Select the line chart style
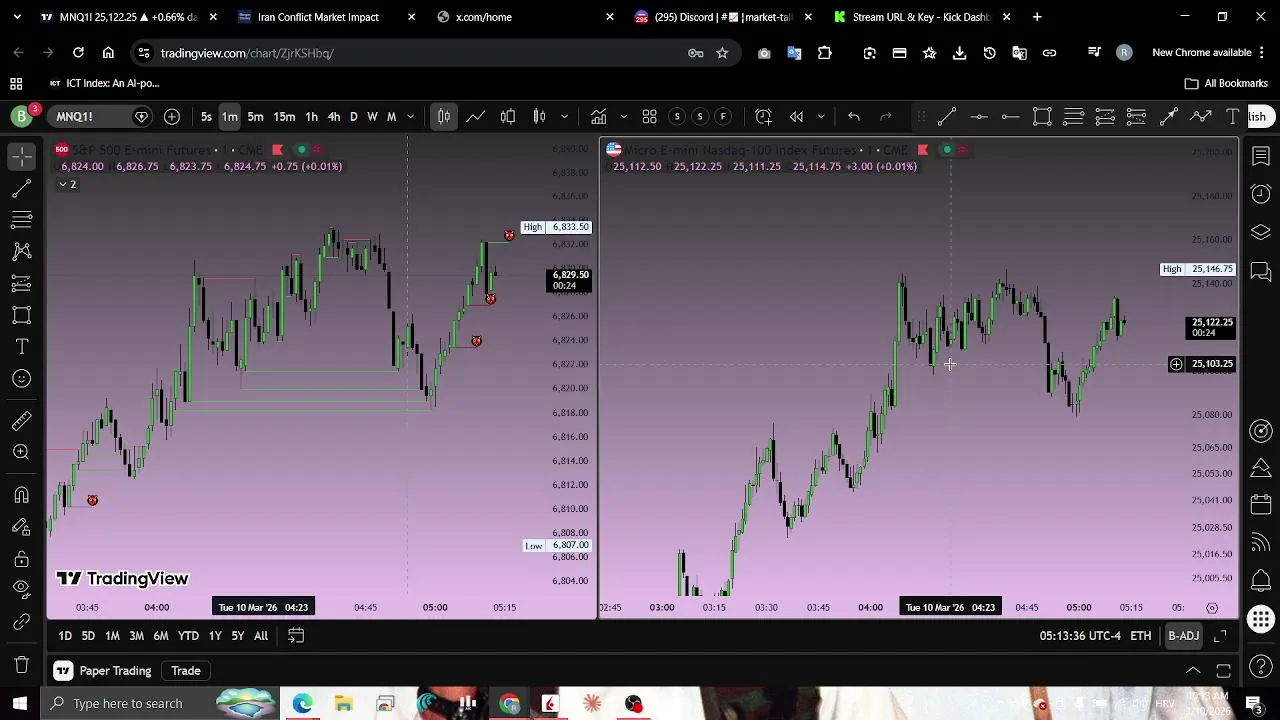Screen dimensions: 1280x720 (x=476, y=117)
